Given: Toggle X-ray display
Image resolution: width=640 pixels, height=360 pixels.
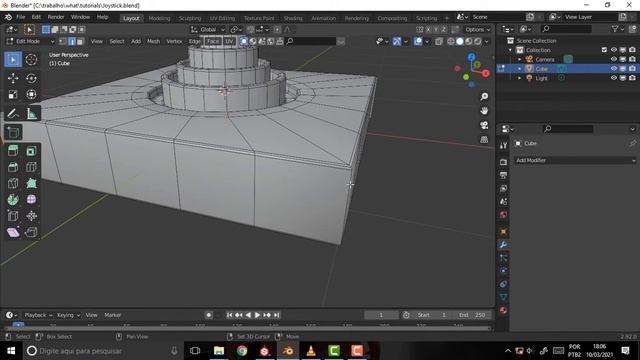Looking at the screenshot, I should click(439, 41).
